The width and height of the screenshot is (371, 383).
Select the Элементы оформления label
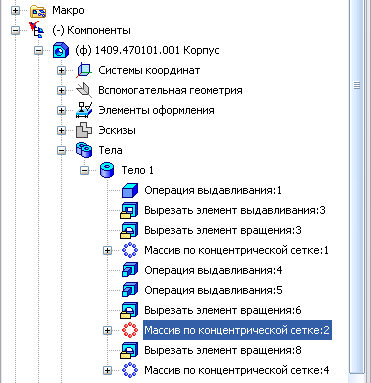click(x=156, y=111)
